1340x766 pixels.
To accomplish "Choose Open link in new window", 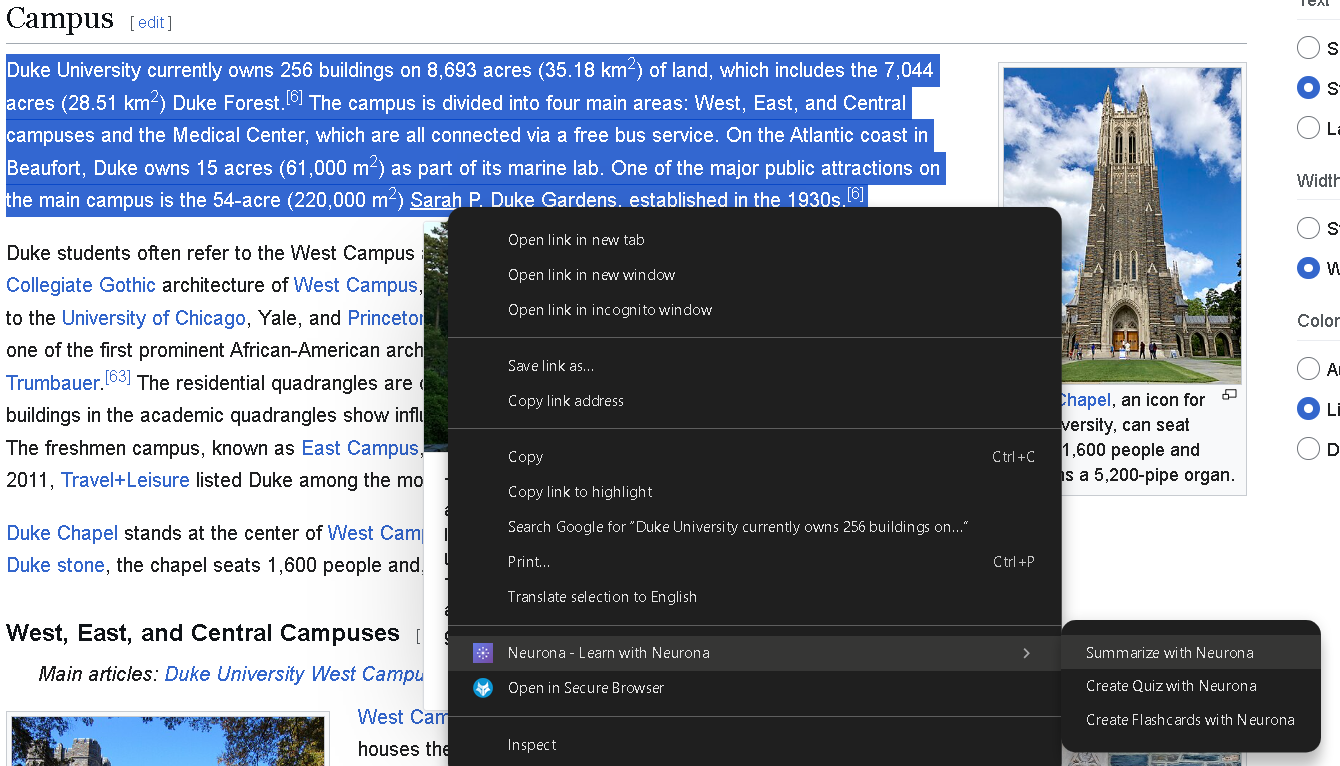I will pos(754,275).
